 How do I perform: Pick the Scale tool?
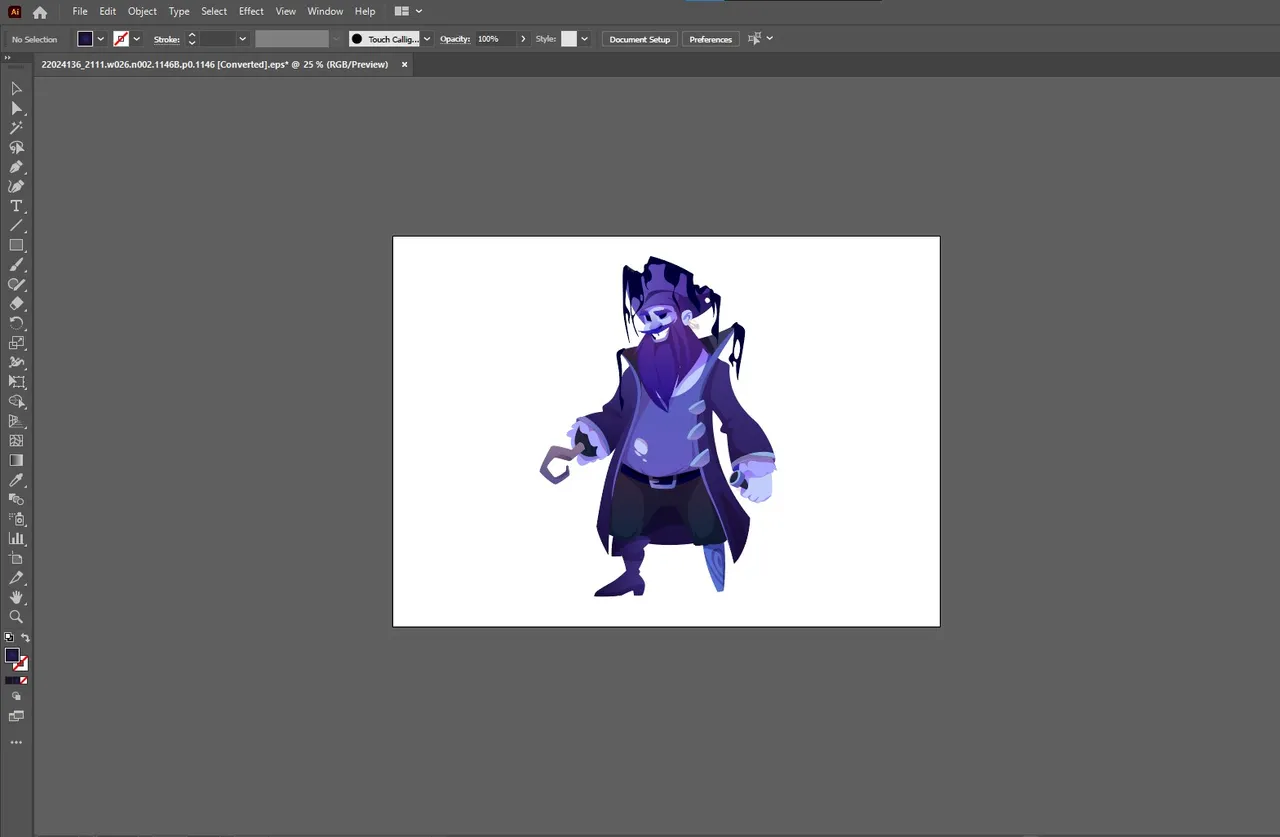point(16,343)
